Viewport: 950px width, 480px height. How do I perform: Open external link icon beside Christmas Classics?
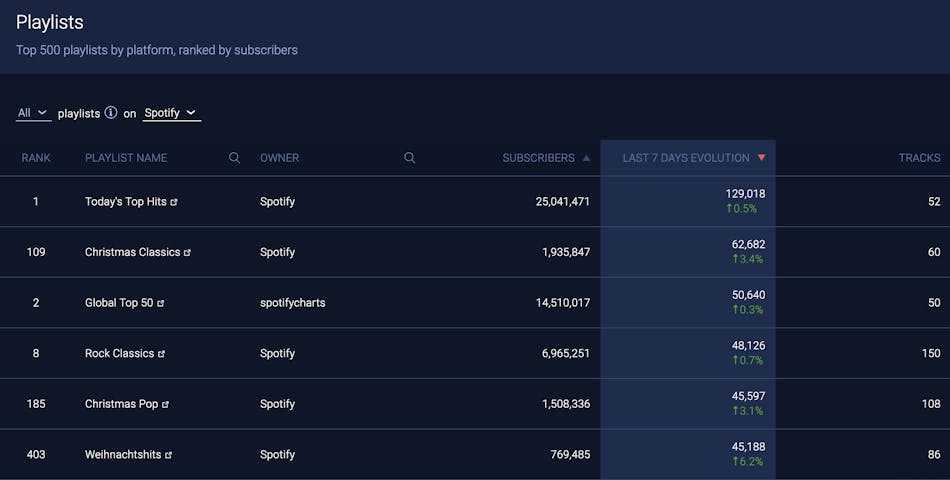coord(187,253)
